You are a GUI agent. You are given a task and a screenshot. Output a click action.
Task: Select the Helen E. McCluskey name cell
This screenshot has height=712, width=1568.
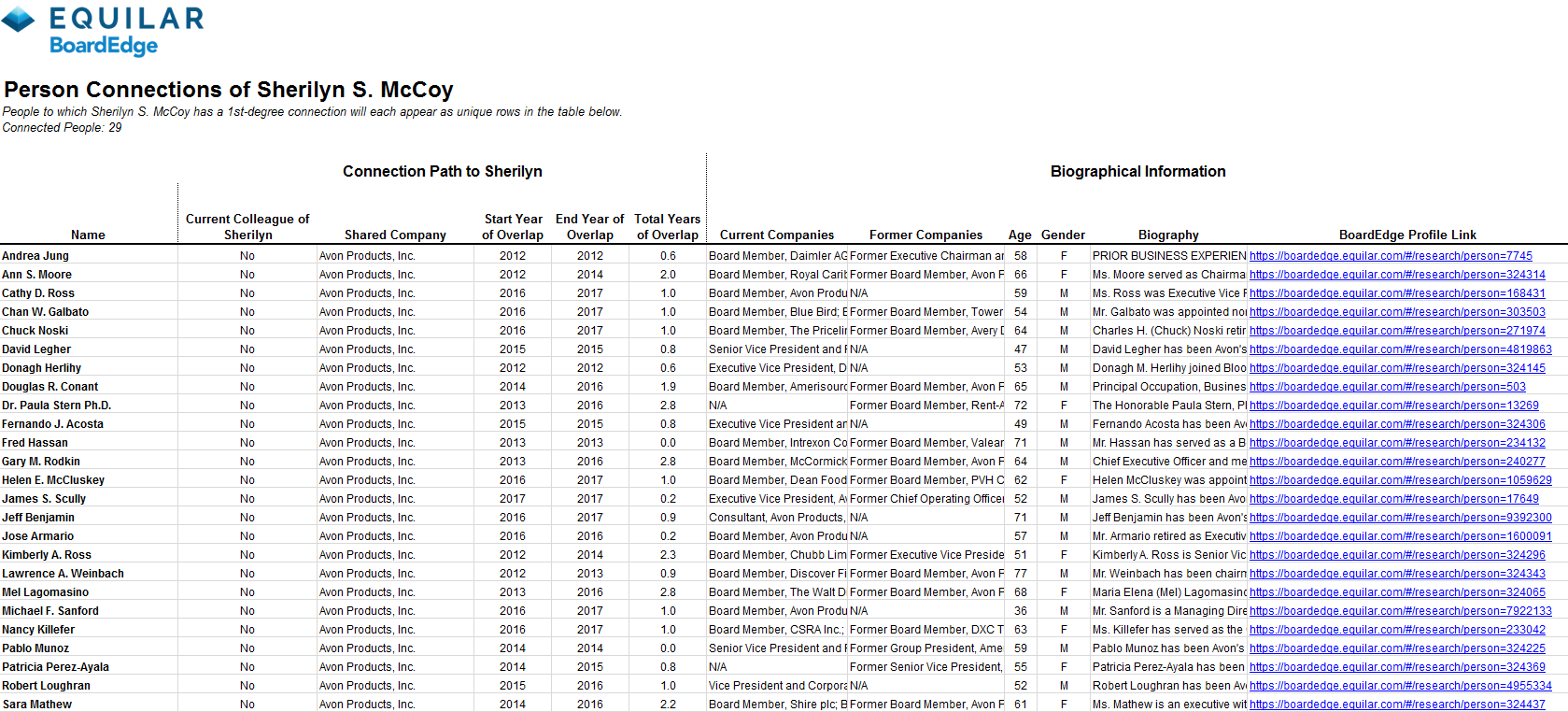pos(53,480)
